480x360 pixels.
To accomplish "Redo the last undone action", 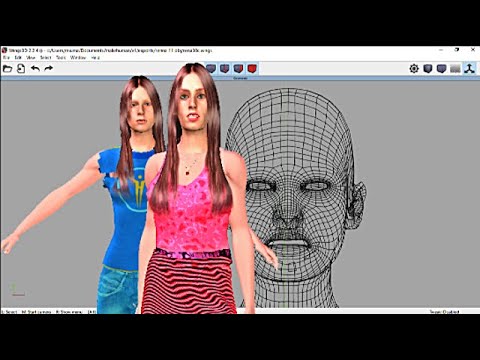I will click(49, 69).
